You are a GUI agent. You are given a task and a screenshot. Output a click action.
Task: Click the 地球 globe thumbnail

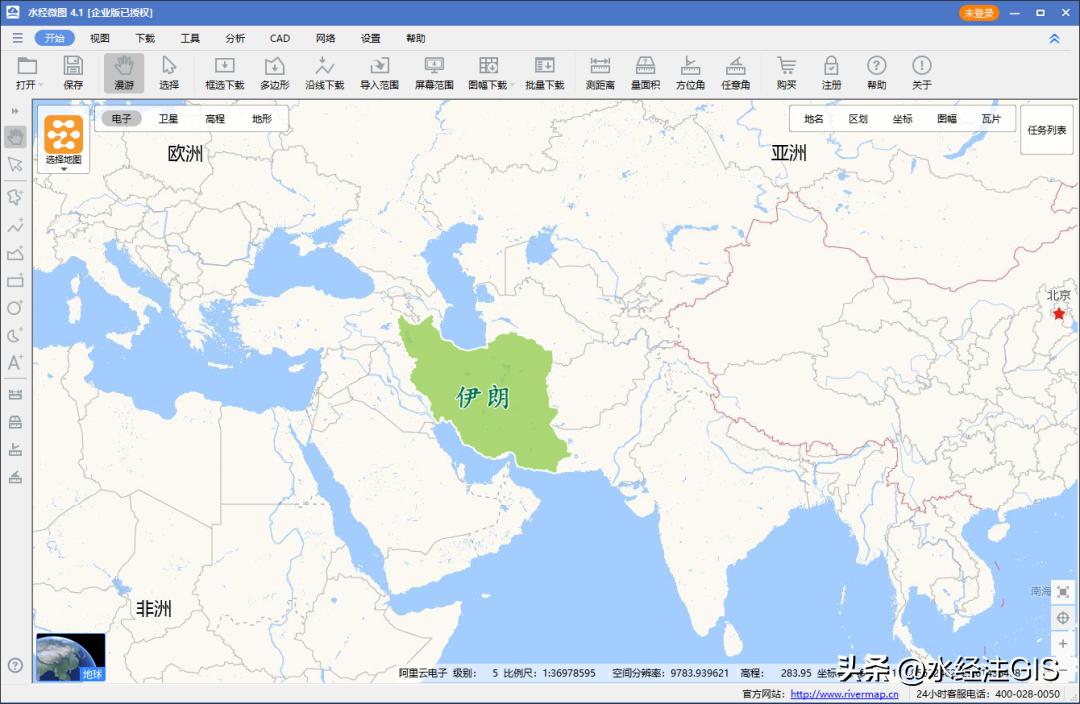tap(71, 657)
